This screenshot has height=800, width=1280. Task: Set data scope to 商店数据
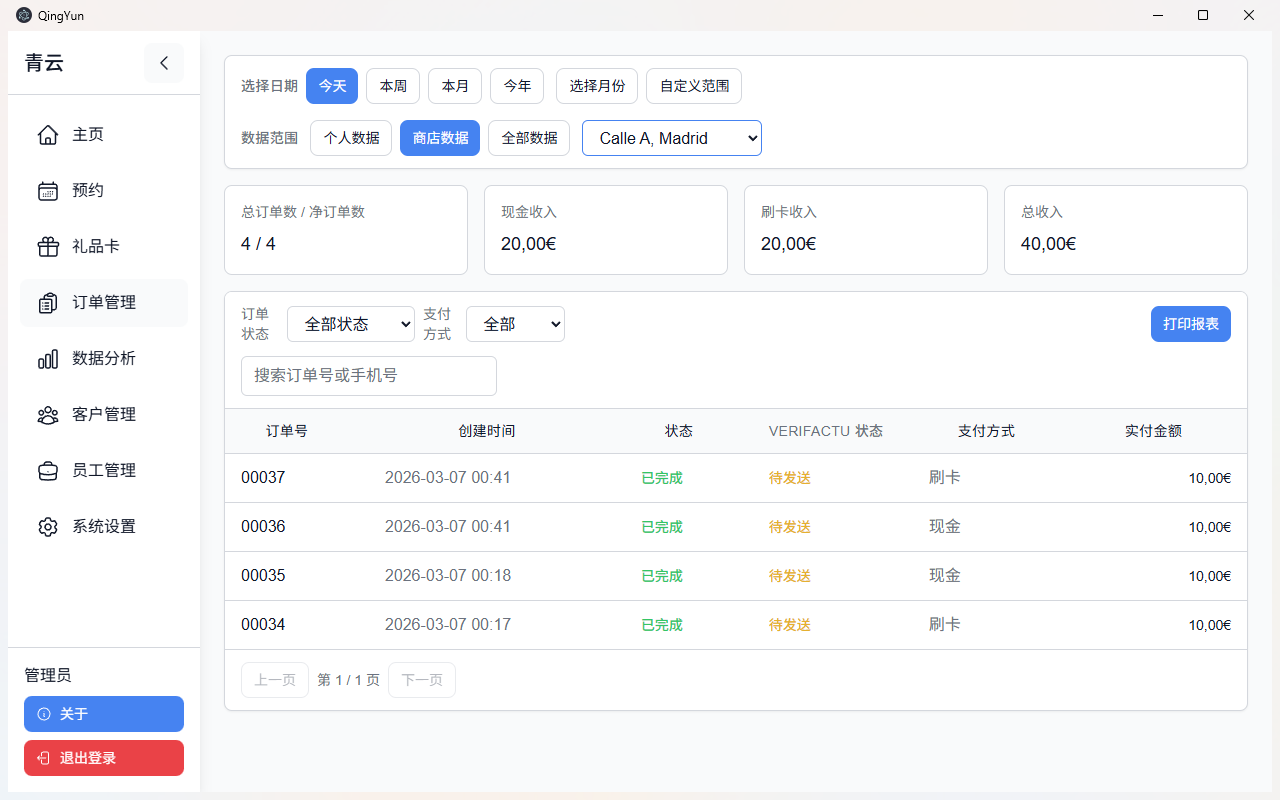[x=440, y=138]
